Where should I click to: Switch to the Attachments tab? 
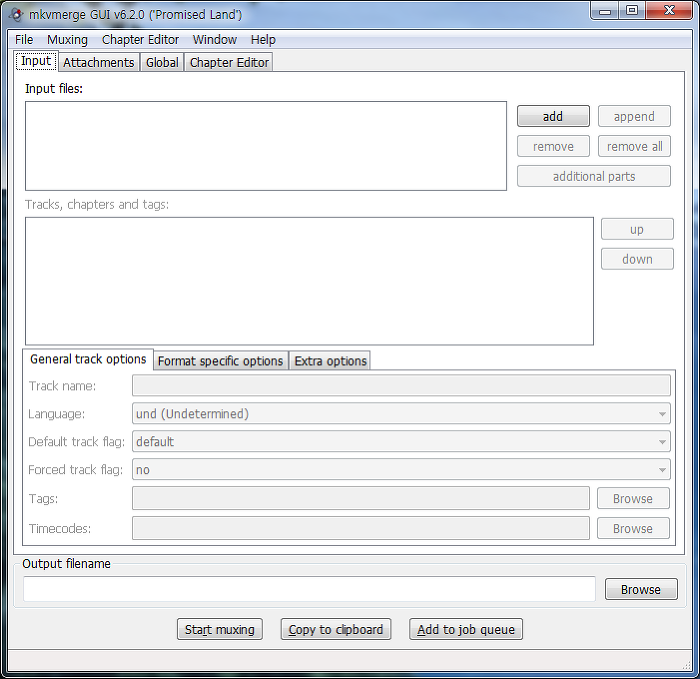pyautogui.click(x=99, y=62)
